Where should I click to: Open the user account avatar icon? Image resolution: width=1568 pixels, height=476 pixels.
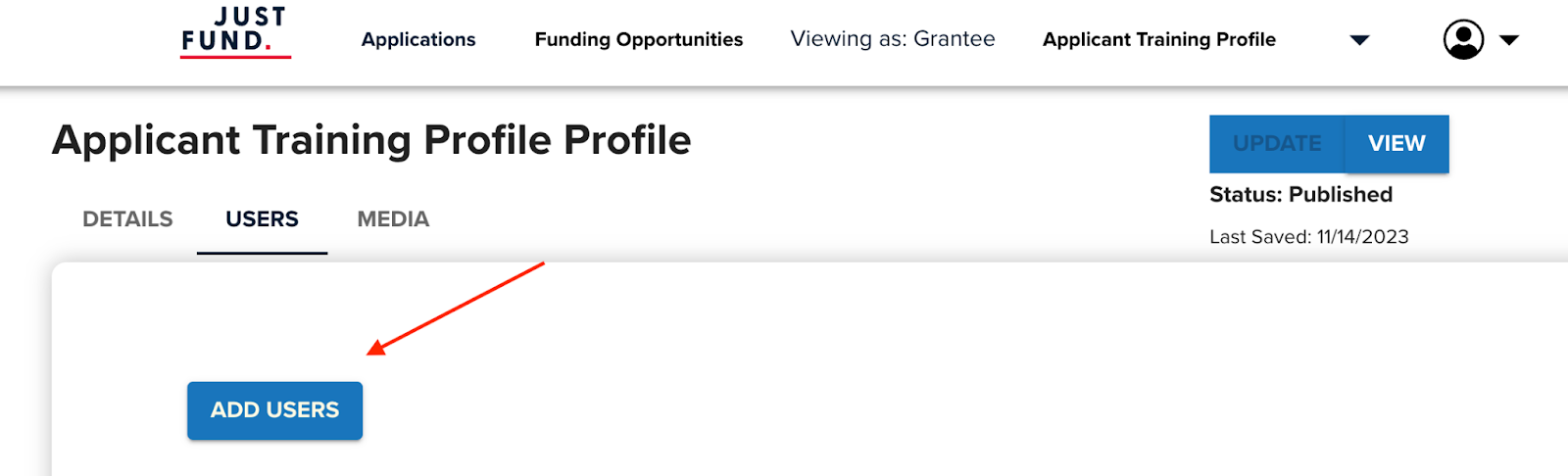point(1463,40)
